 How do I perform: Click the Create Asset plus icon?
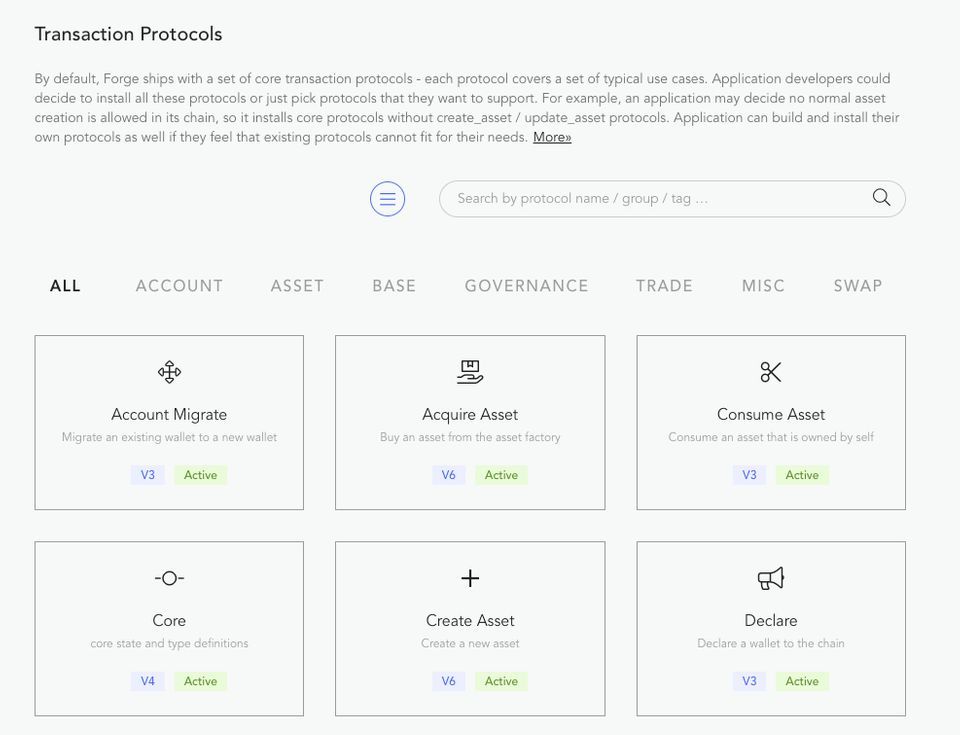point(470,578)
